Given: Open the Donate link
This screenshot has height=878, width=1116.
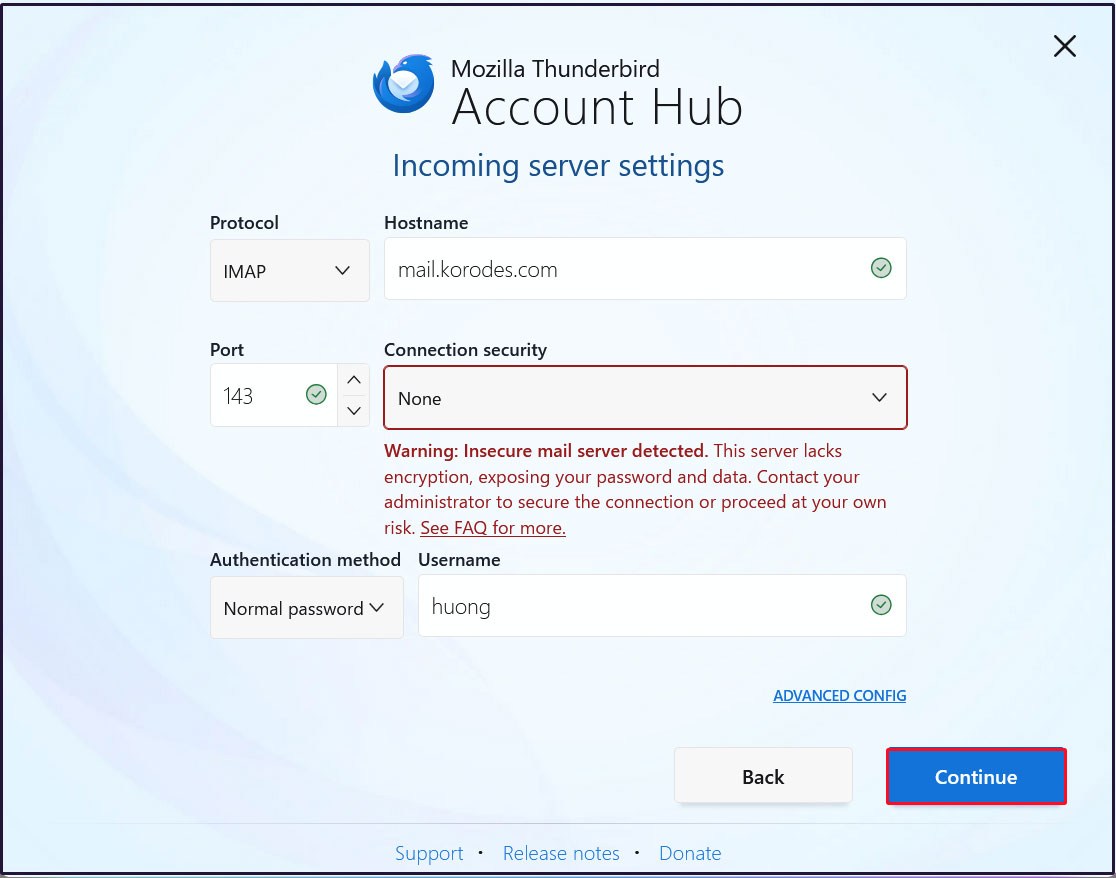Looking at the screenshot, I should pyautogui.click(x=690, y=853).
